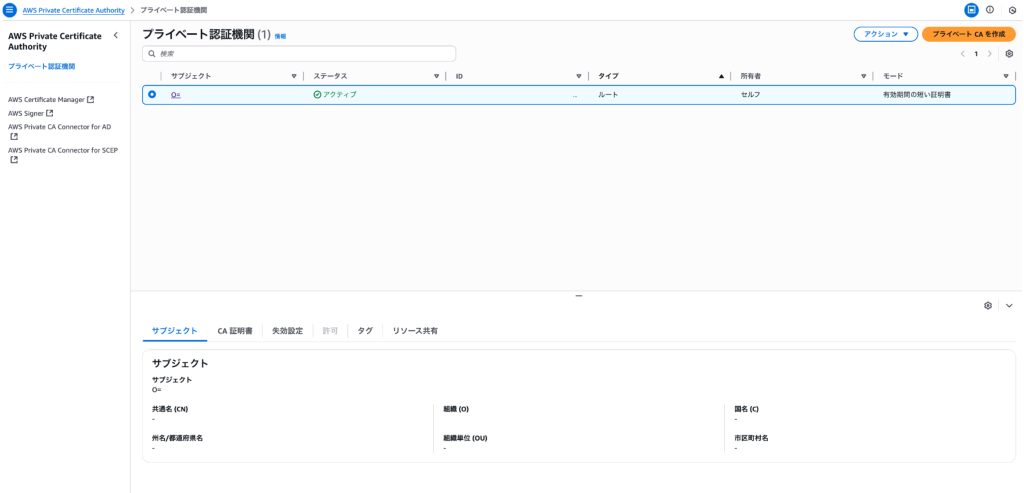Viewport: 1024px width, 493px height.
Task: Open AWS Certificate Manager sidebar link
Action: point(46,100)
